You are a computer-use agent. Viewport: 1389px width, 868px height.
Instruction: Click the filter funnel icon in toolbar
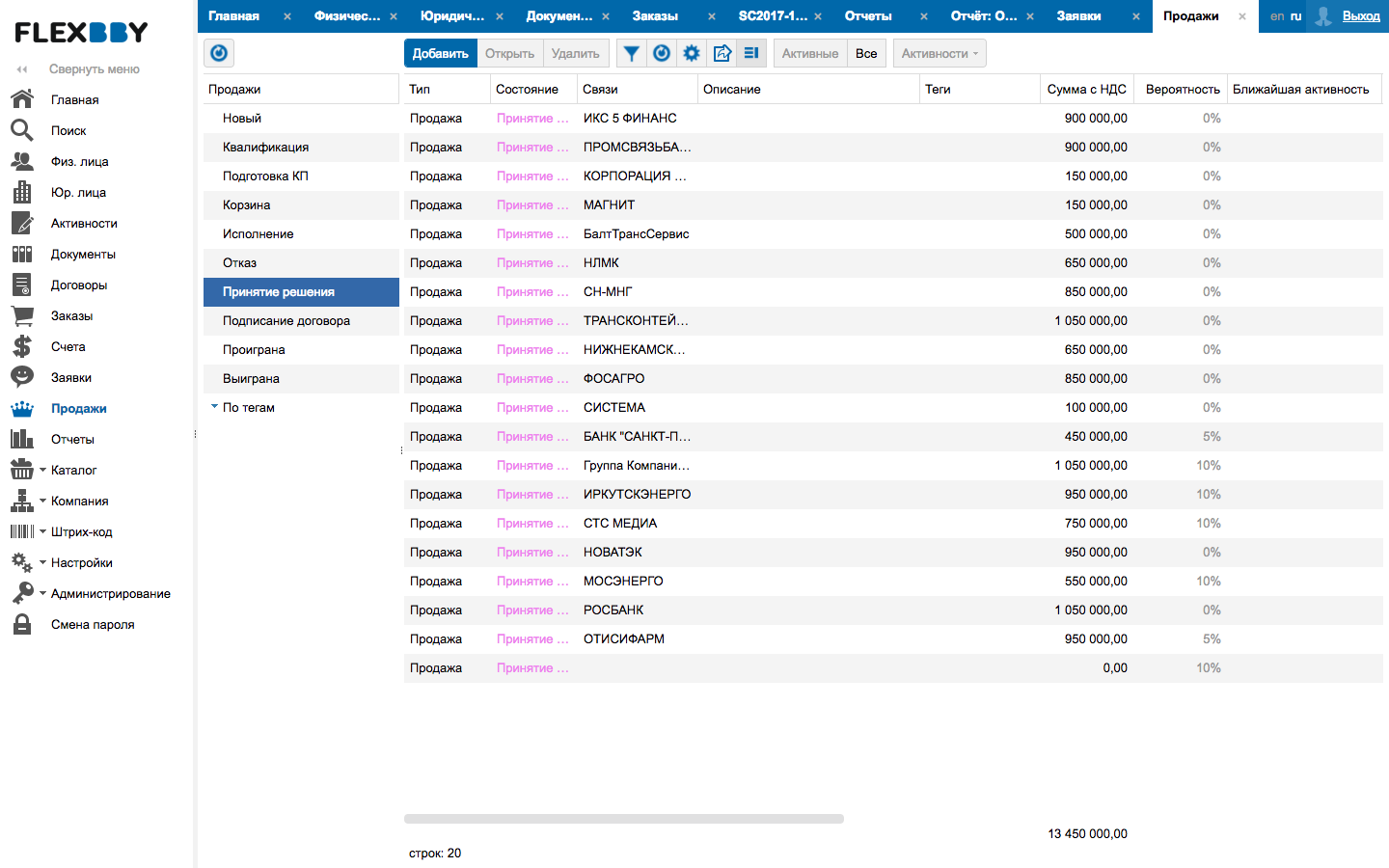click(x=631, y=54)
